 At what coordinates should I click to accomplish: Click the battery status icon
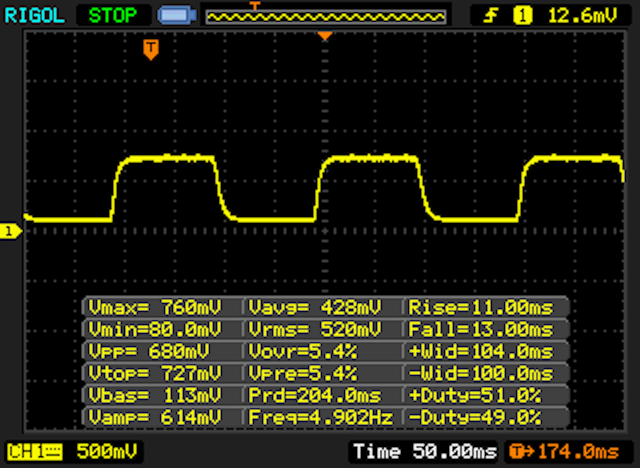click(x=177, y=16)
